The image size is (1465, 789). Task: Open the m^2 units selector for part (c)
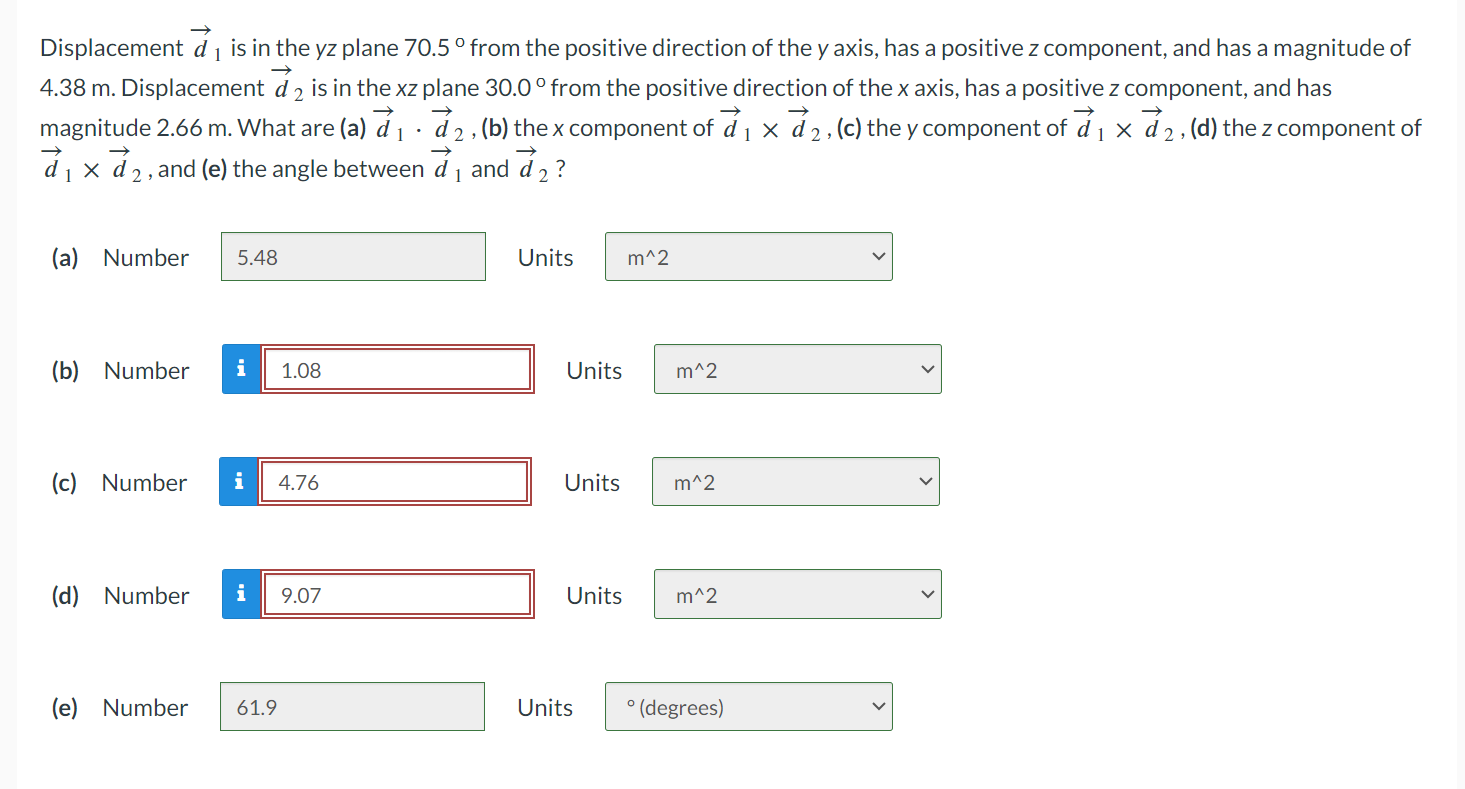(x=795, y=481)
